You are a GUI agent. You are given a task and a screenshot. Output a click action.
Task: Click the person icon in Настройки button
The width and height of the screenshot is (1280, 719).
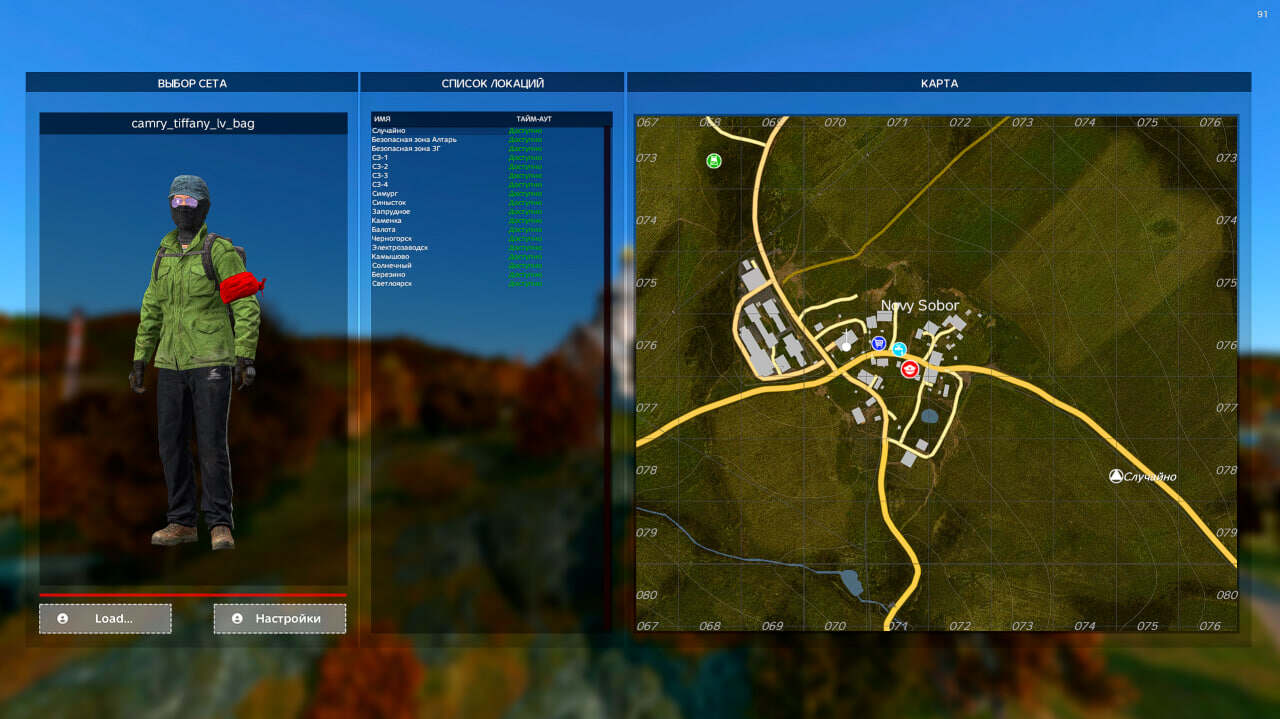[x=237, y=619]
